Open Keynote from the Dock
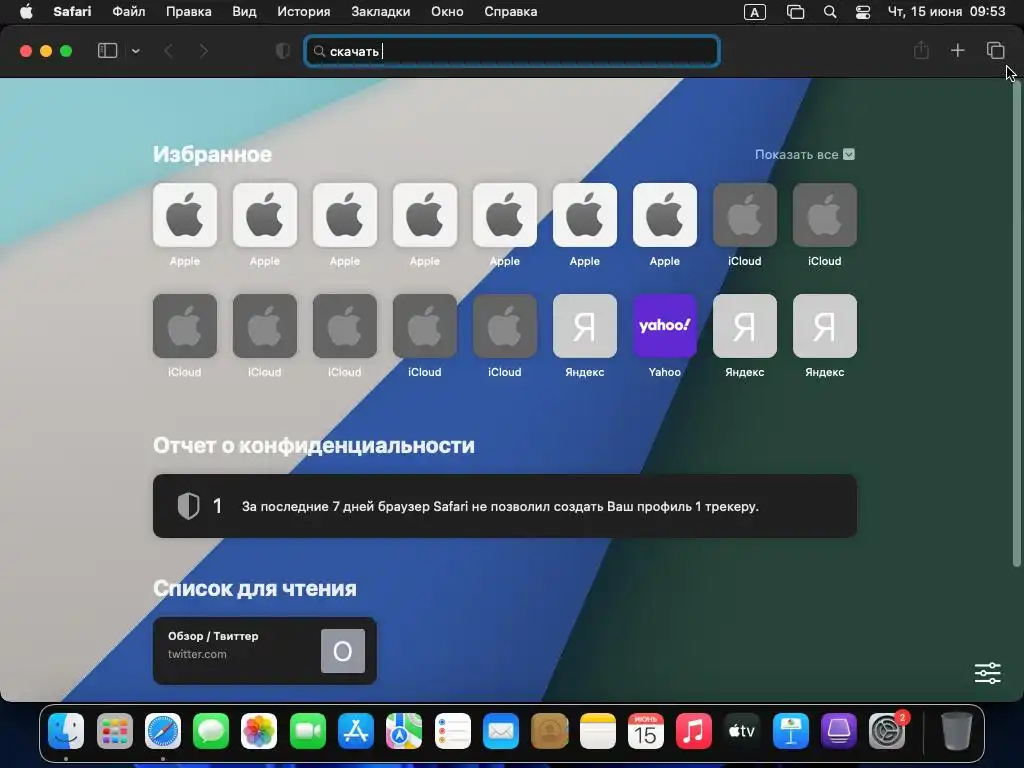Image resolution: width=1024 pixels, height=768 pixels. point(790,731)
